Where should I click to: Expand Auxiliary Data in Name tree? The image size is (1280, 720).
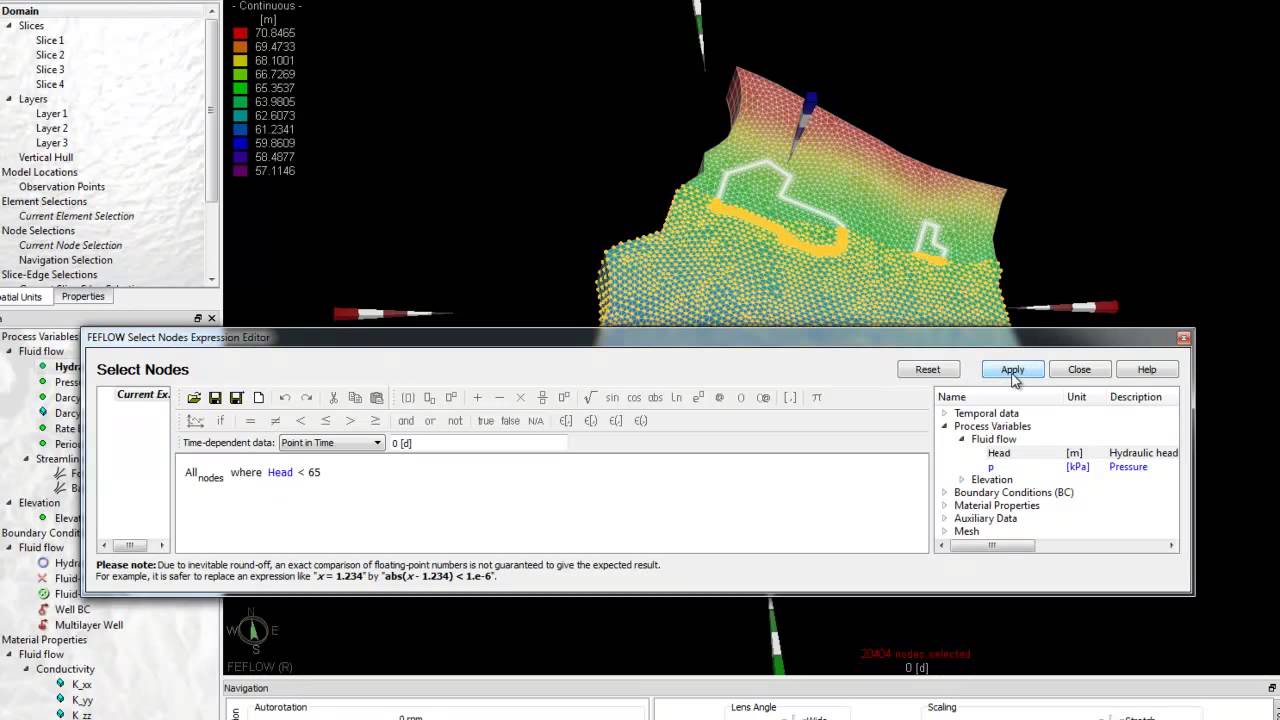coord(944,518)
